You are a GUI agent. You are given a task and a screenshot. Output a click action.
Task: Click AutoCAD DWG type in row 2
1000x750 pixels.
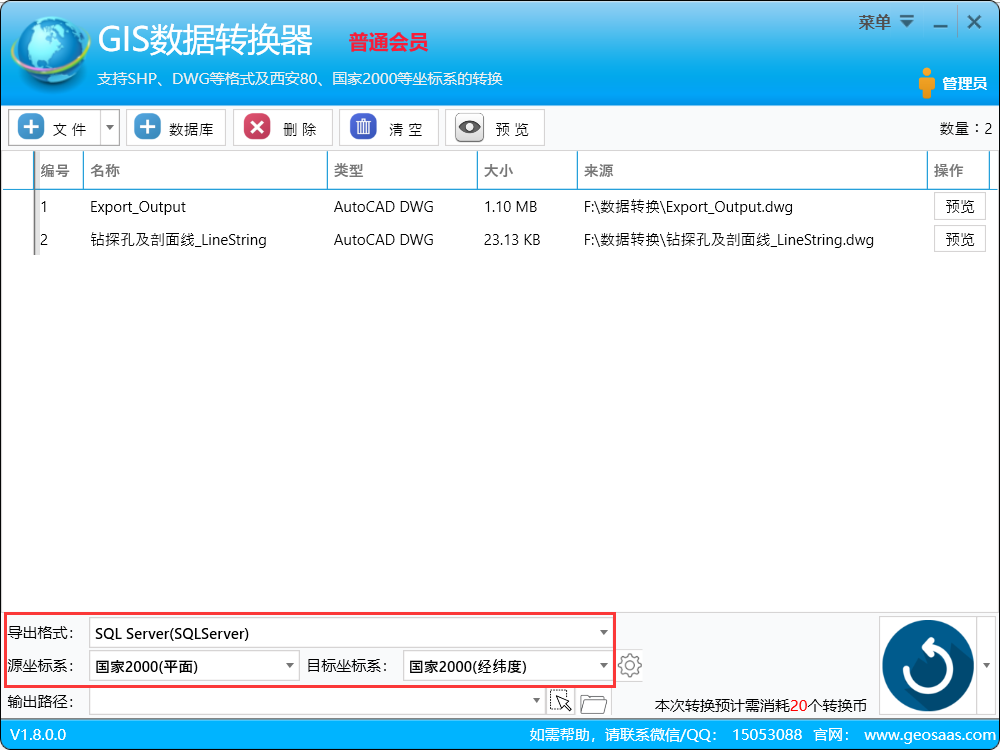coord(383,240)
